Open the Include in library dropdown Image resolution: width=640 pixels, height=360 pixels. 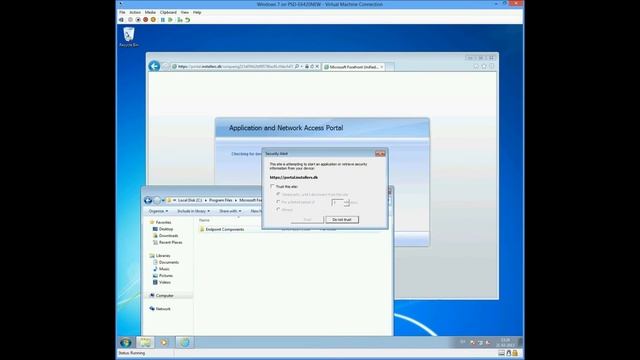(193, 211)
